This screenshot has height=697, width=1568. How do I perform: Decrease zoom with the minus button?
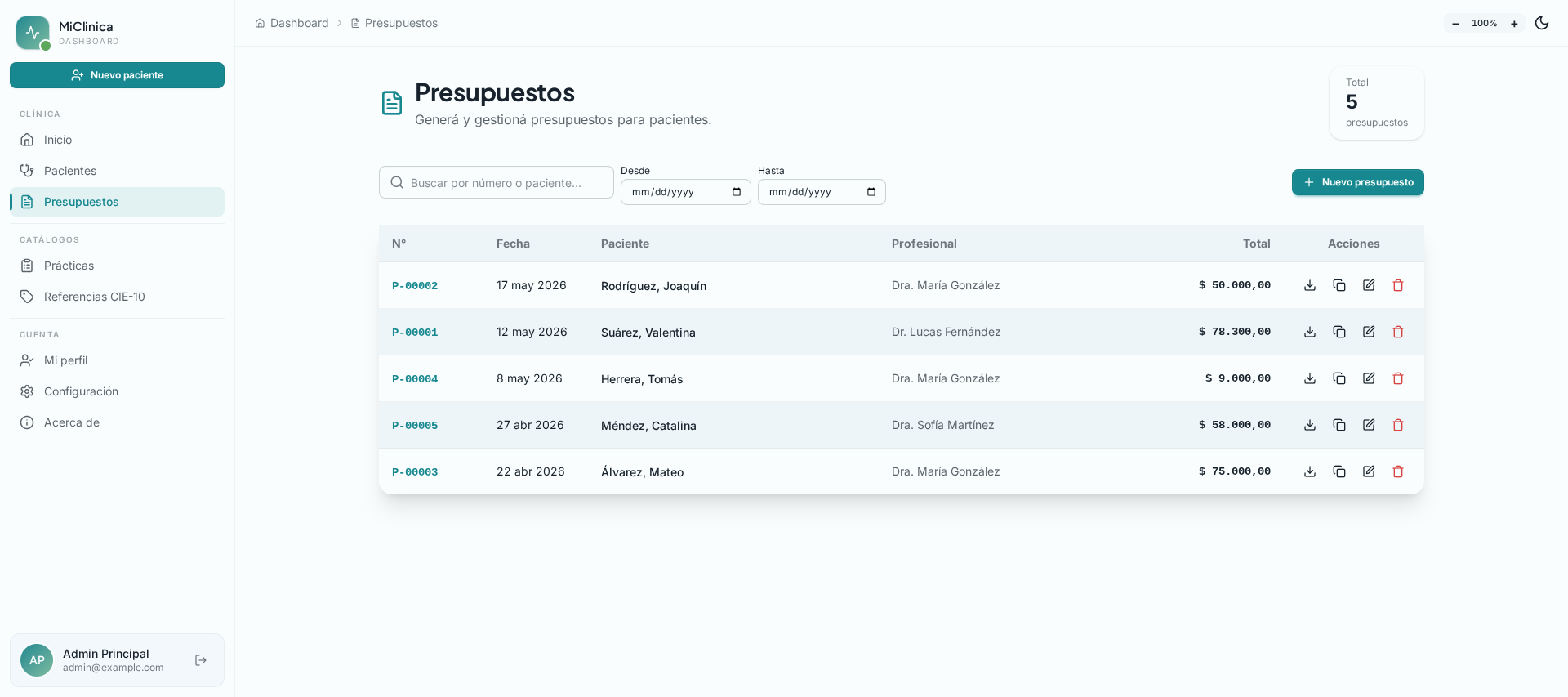click(x=1455, y=24)
